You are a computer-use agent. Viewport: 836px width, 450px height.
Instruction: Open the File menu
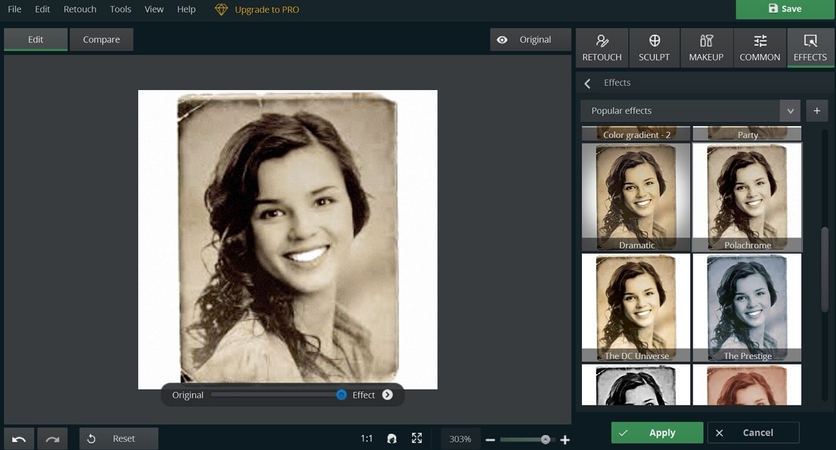(14, 9)
